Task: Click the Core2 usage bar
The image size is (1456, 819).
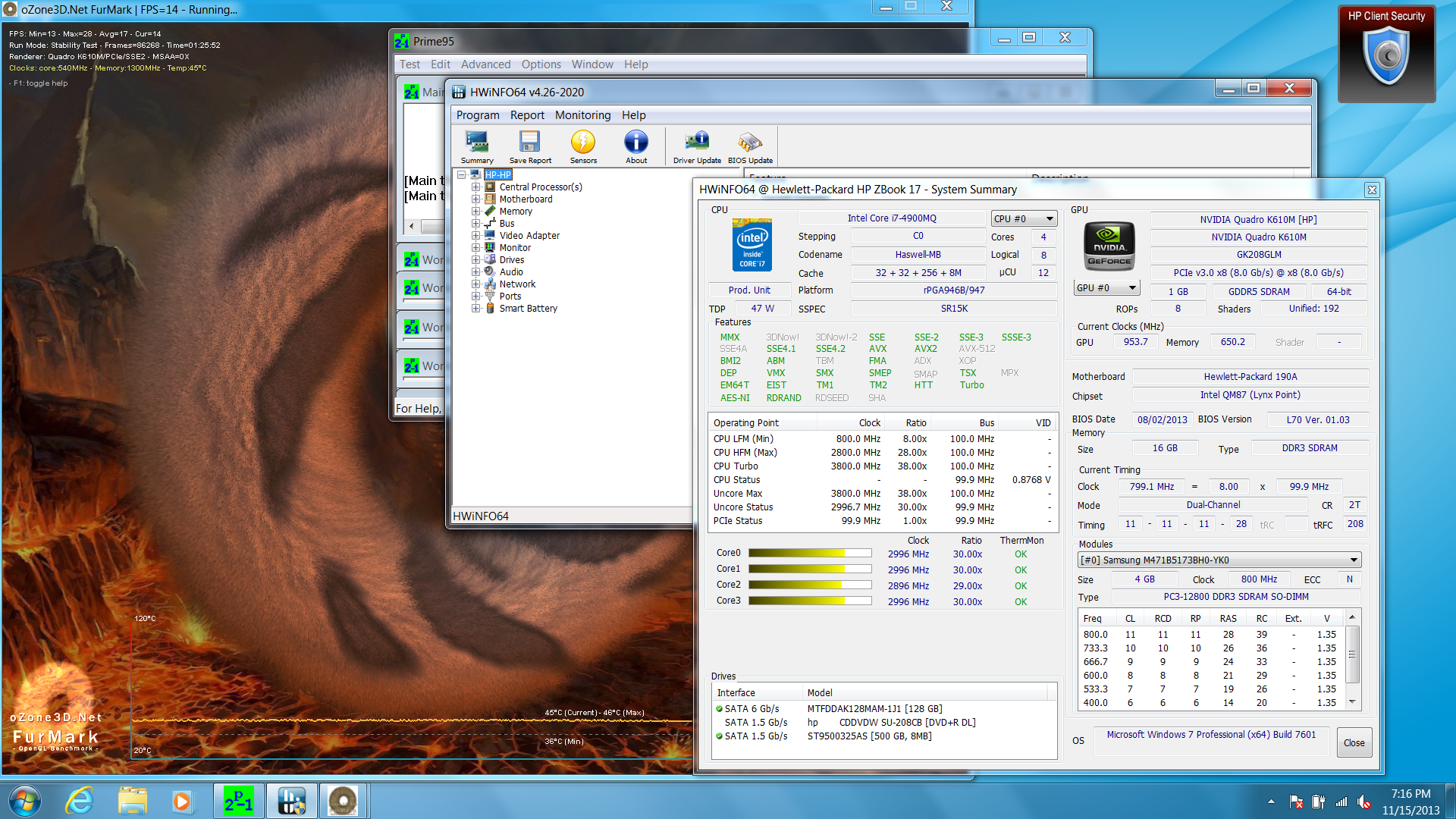Action: (x=809, y=585)
